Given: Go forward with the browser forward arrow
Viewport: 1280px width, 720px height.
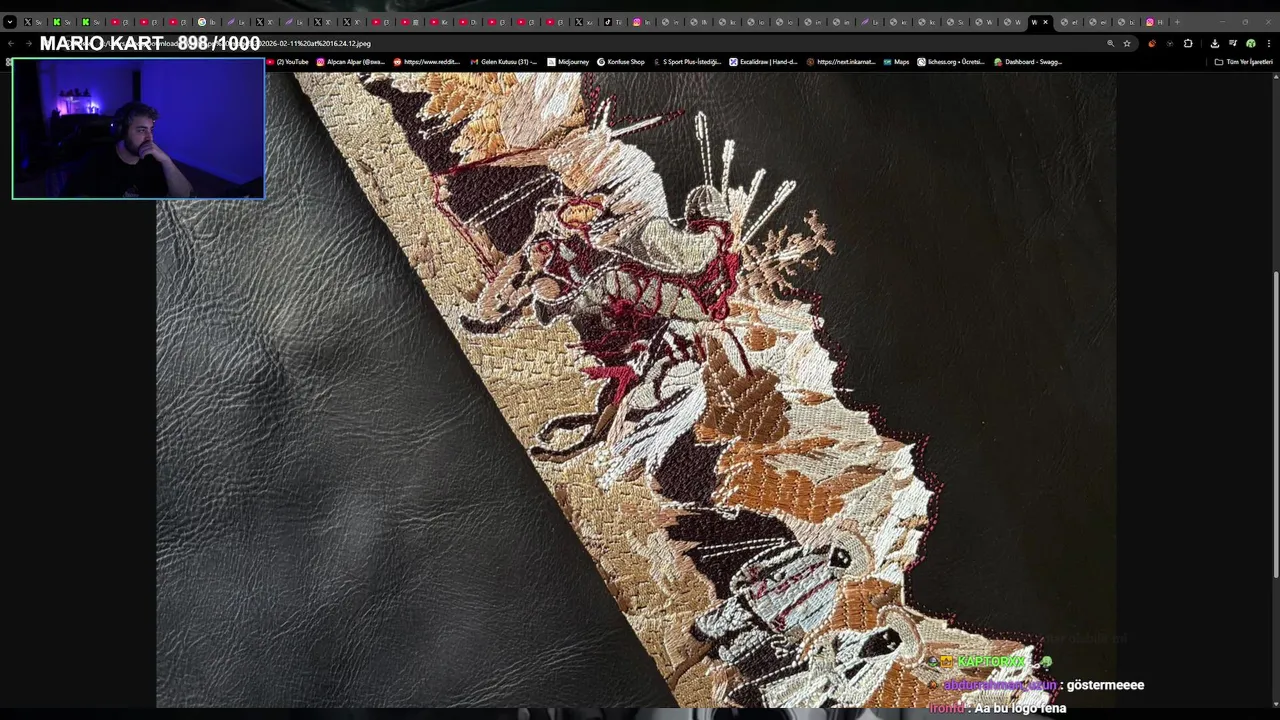Looking at the screenshot, I should [x=29, y=43].
